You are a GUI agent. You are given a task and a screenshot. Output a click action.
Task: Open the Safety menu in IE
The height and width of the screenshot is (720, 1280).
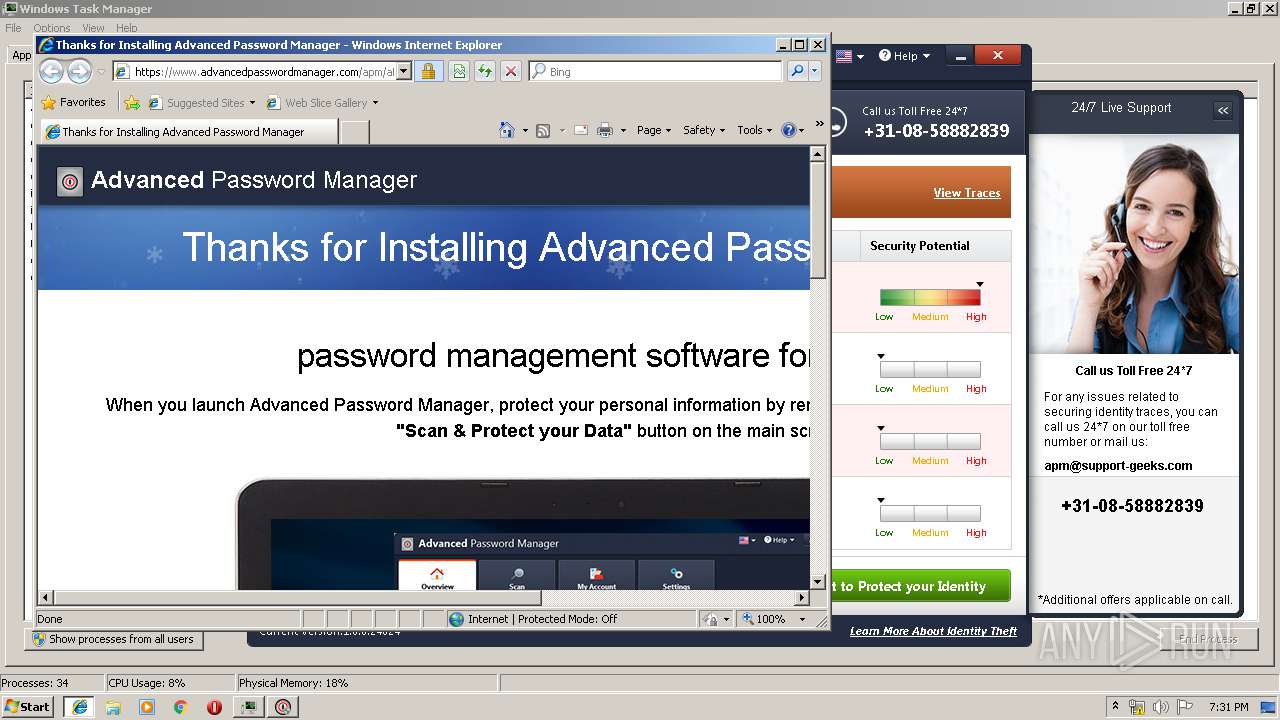(x=703, y=130)
